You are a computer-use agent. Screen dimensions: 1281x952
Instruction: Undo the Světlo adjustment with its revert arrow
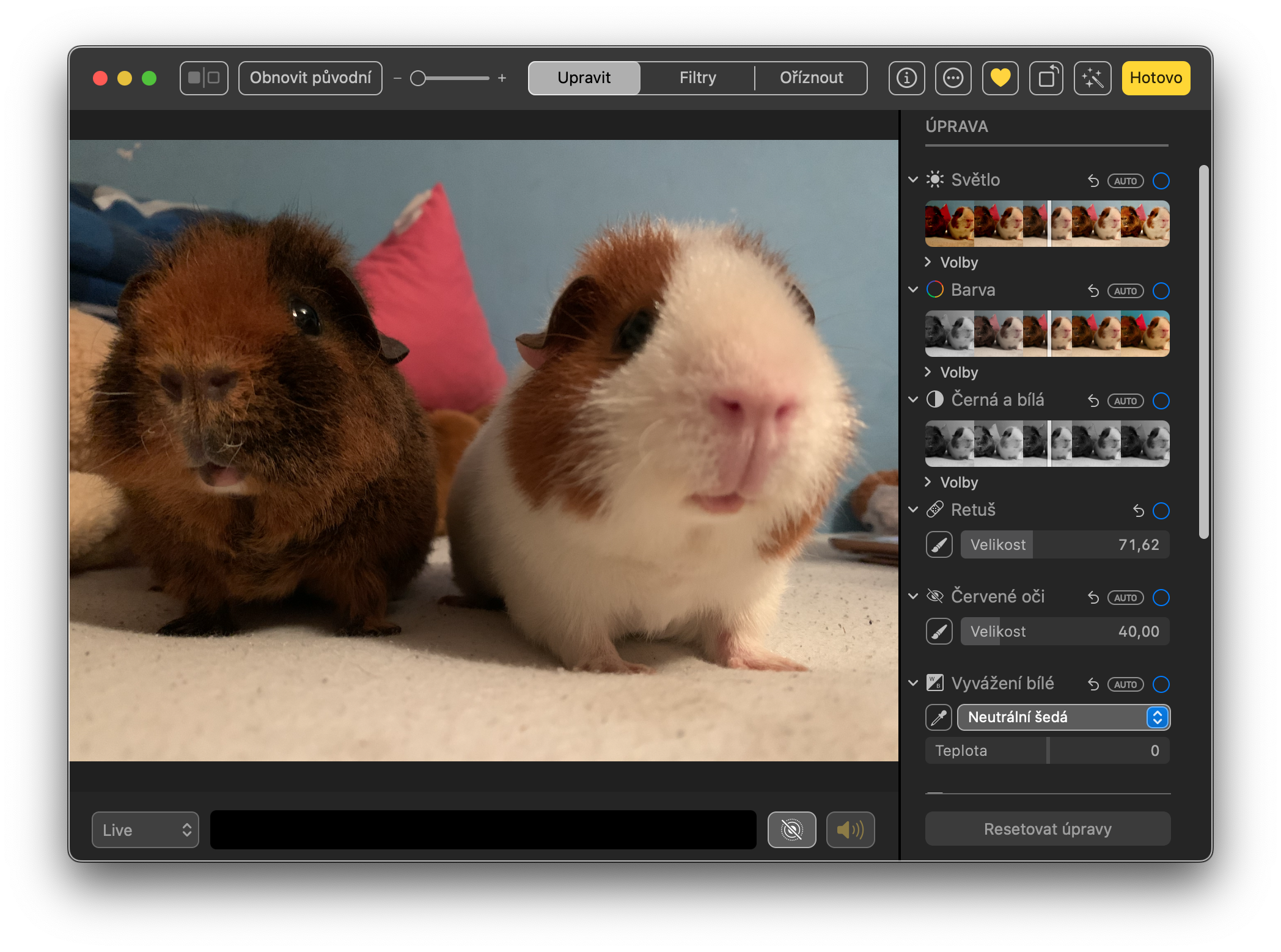[x=1093, y=181]
